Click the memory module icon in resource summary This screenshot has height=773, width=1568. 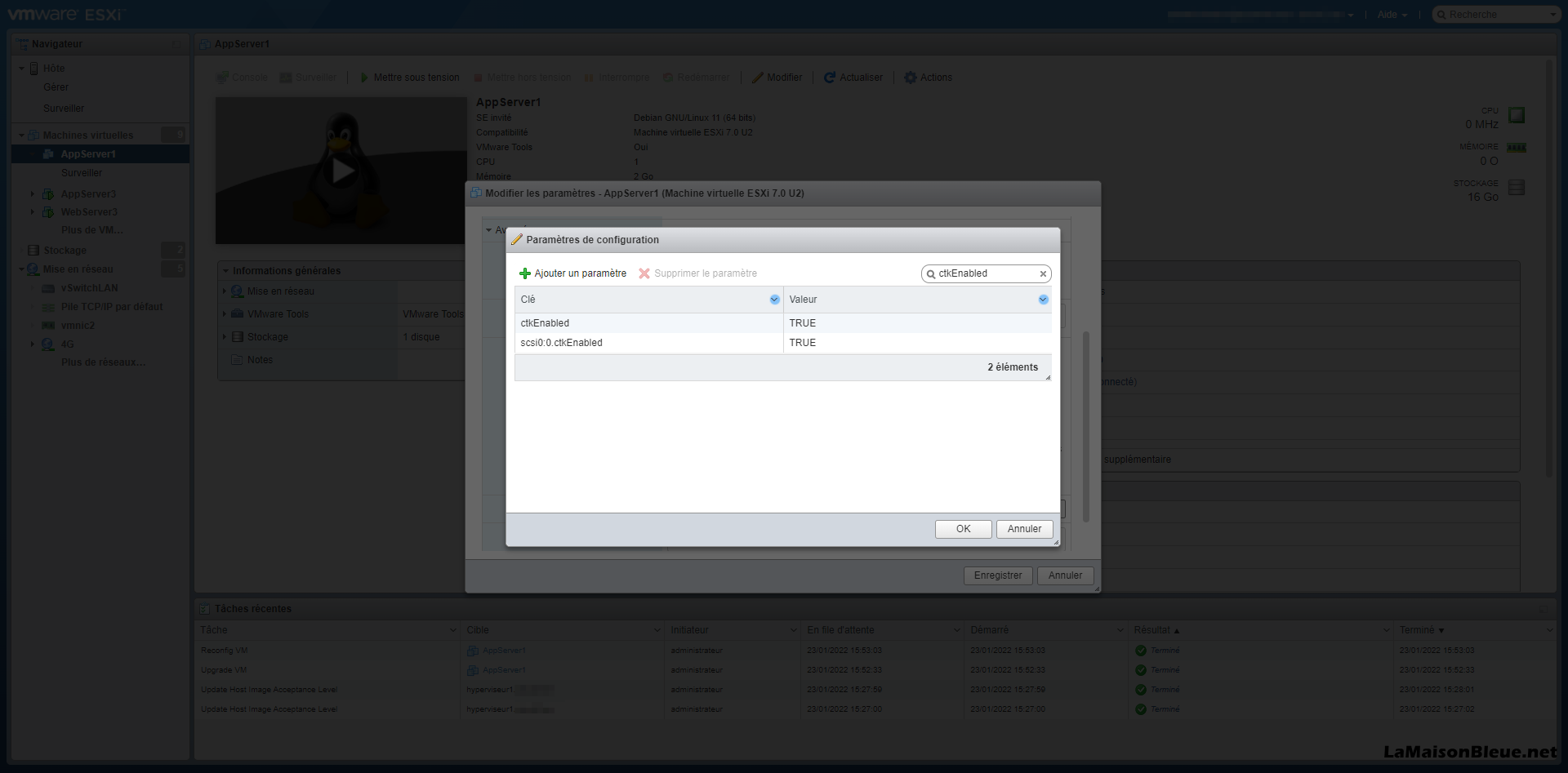pyautogui.click(x=1517, y=148)
